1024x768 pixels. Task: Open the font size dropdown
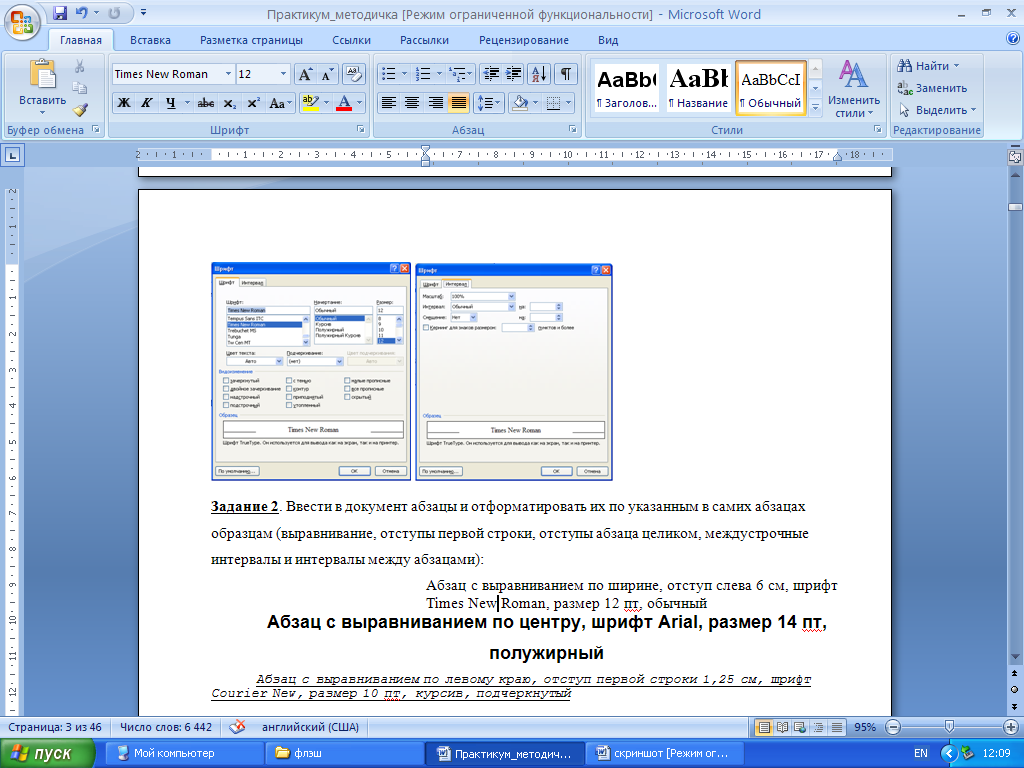(x=283, y=74)
